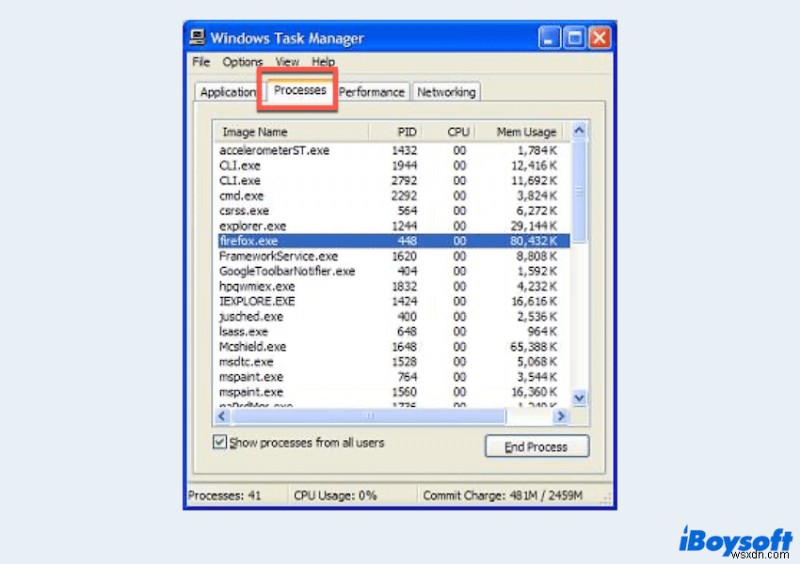Switch to the Processes tab
Viewport: 800px width, 564px height.
coord(299,90)
